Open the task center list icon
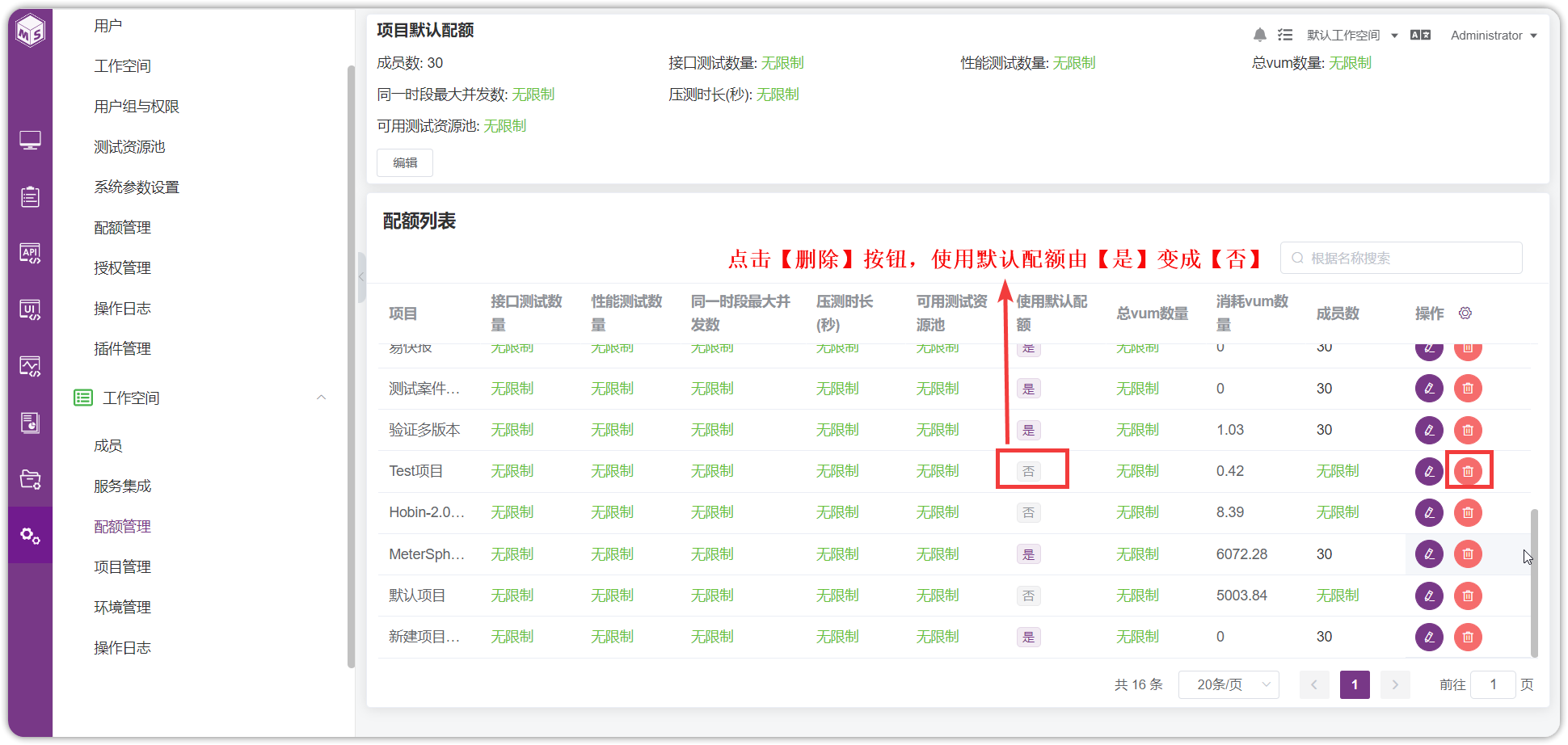 pyautogui.click(x=1285, y=35)
